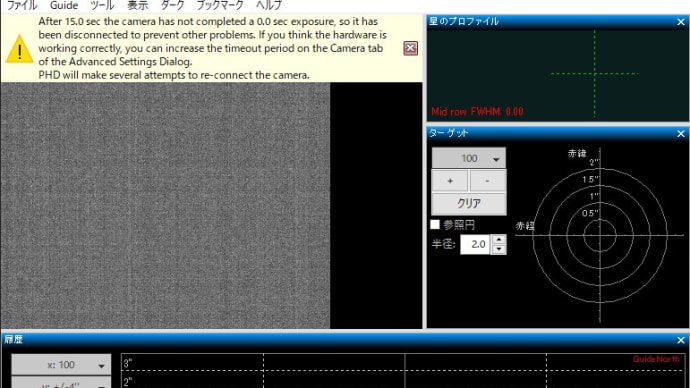Increase 半径 value with up arrow

pos(499,239)
